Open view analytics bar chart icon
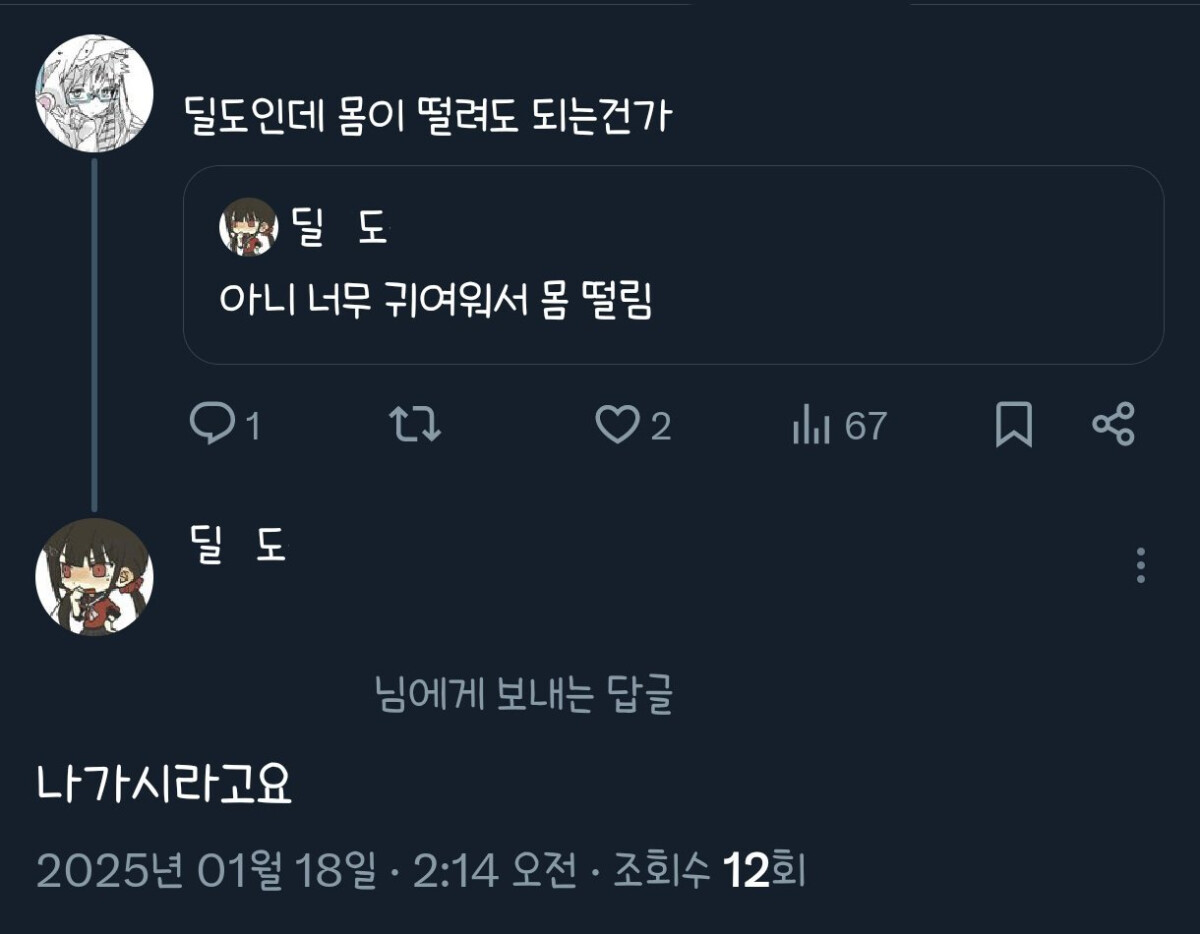 coord(811,426)
